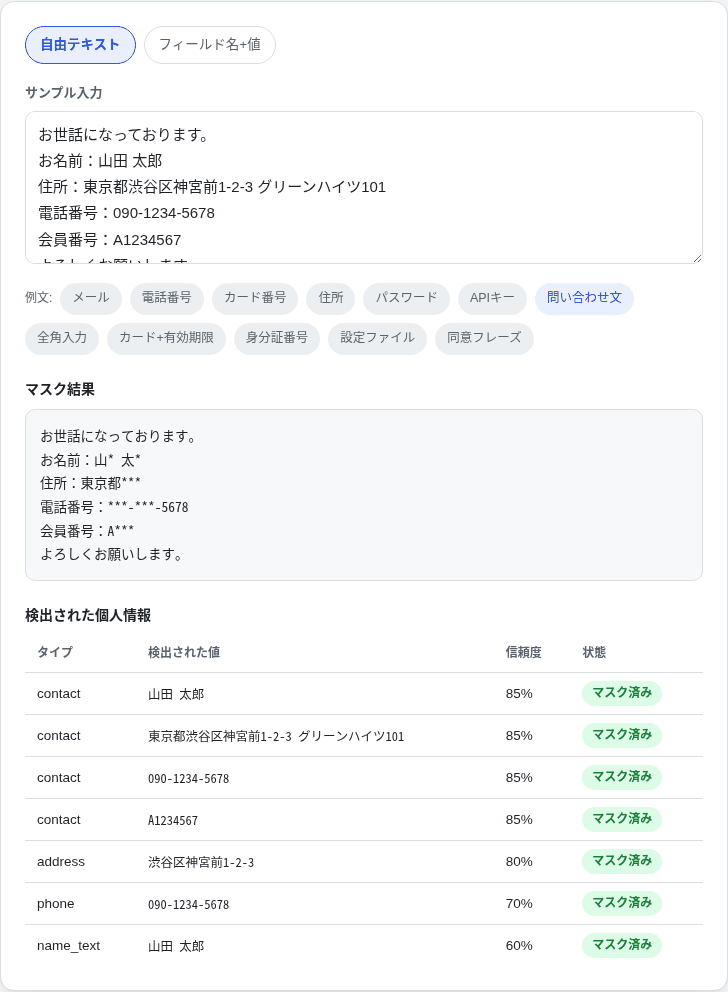
Task: Click the masked line 住所：東京都***
Action: pyautogui.click(x=90, y=483)
